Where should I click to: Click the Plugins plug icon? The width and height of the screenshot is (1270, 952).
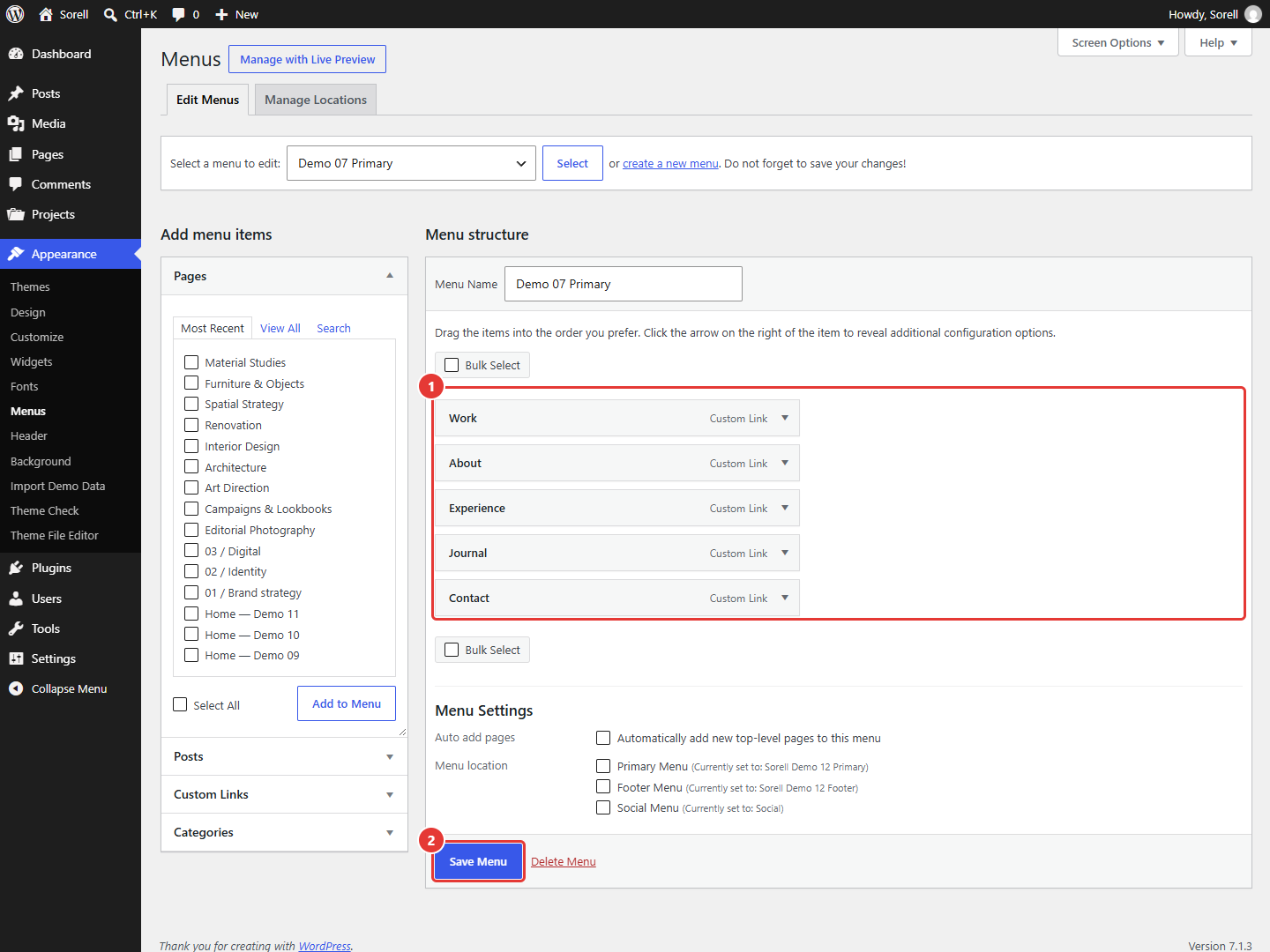click(16, 568)
